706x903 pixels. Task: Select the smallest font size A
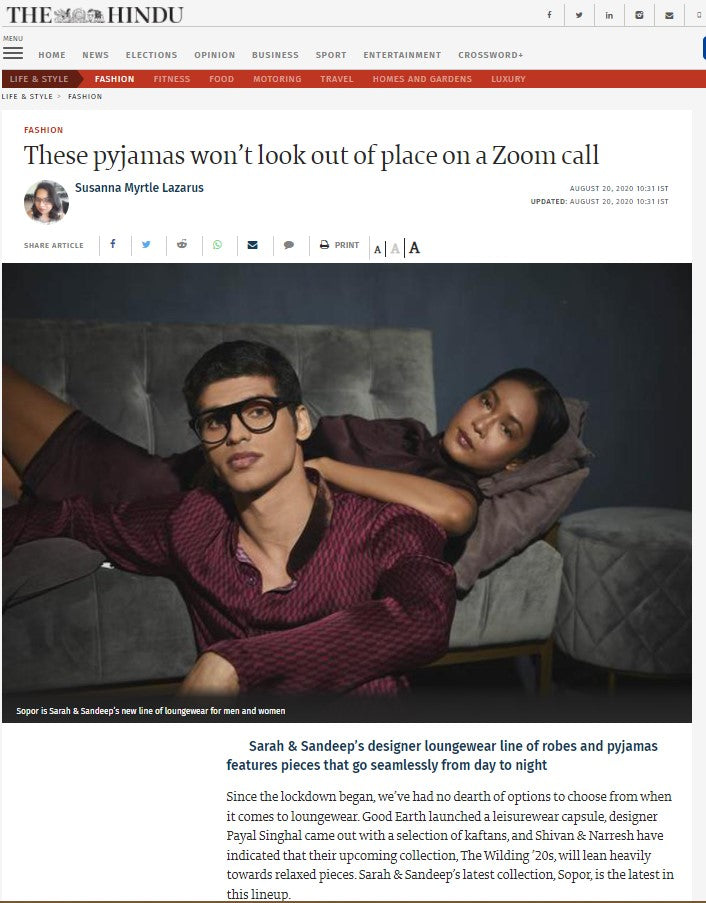click(377, 249)
